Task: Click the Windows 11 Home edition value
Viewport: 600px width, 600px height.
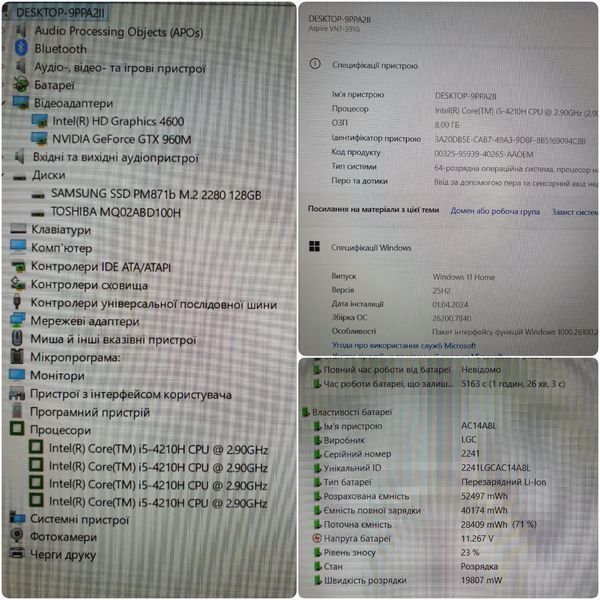Action: [464, 277]
